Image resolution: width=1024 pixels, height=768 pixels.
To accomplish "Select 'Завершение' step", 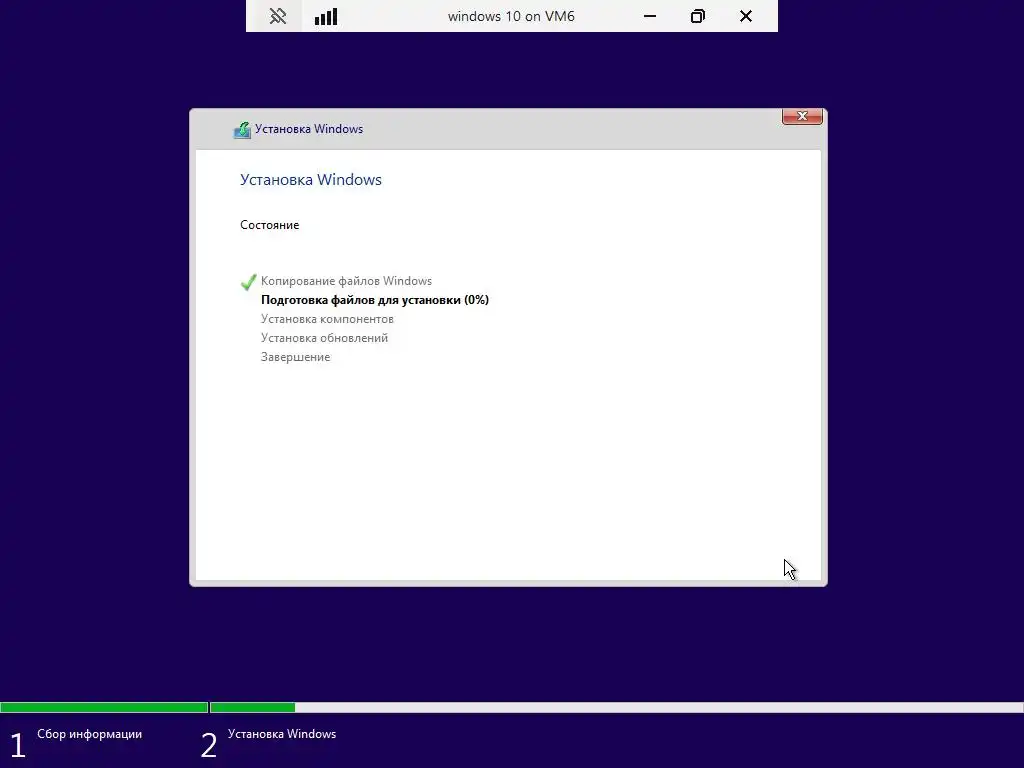I will click(x=296, y=357).
